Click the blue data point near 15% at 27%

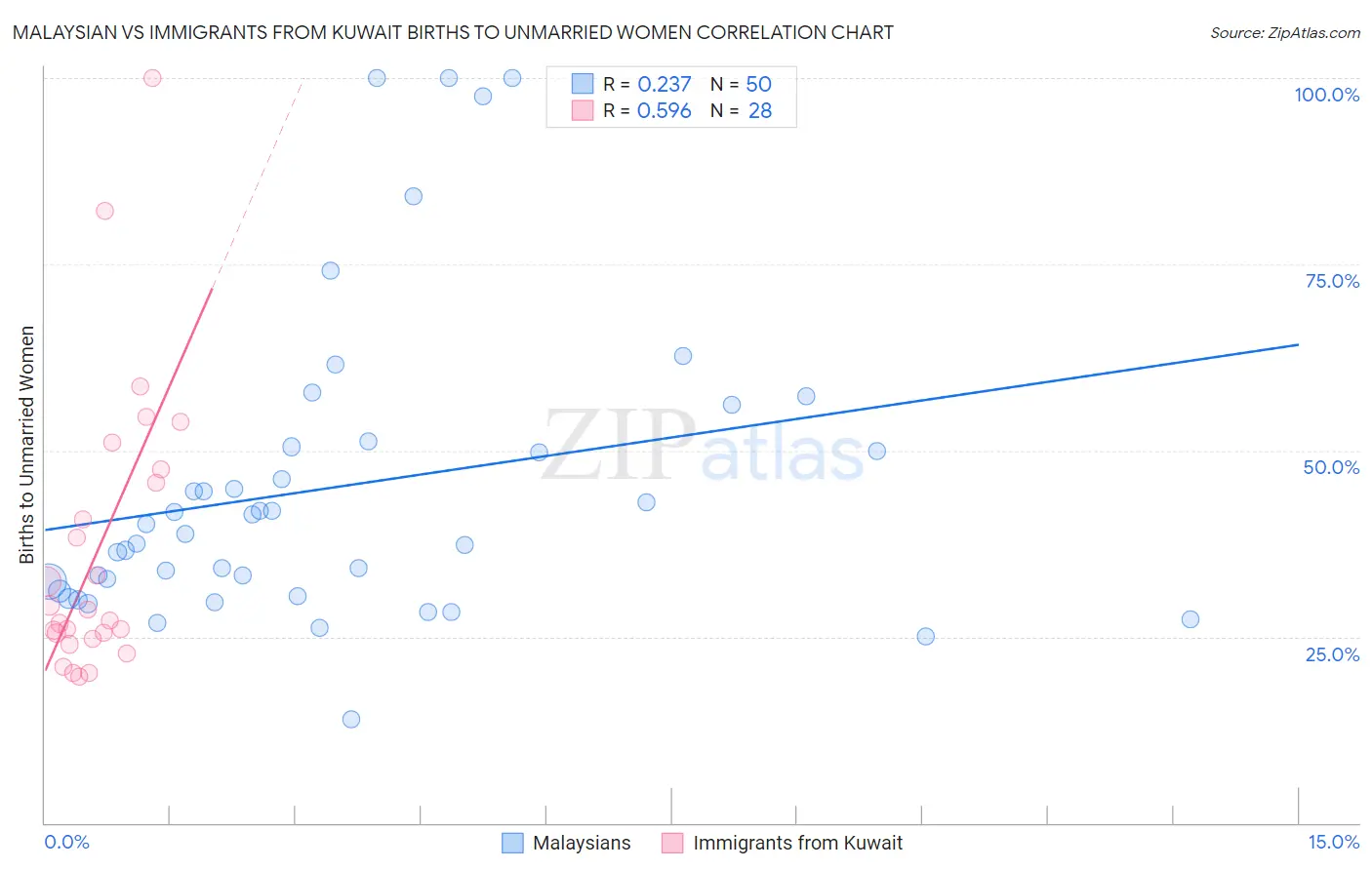[1190, 619]
